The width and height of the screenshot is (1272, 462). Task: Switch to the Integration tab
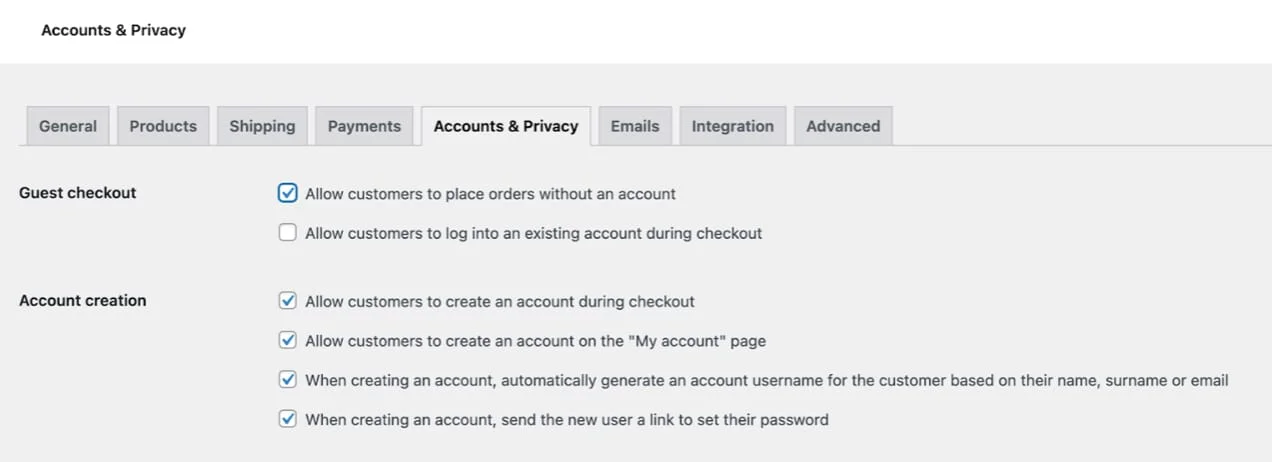click(x=732, y=126)
